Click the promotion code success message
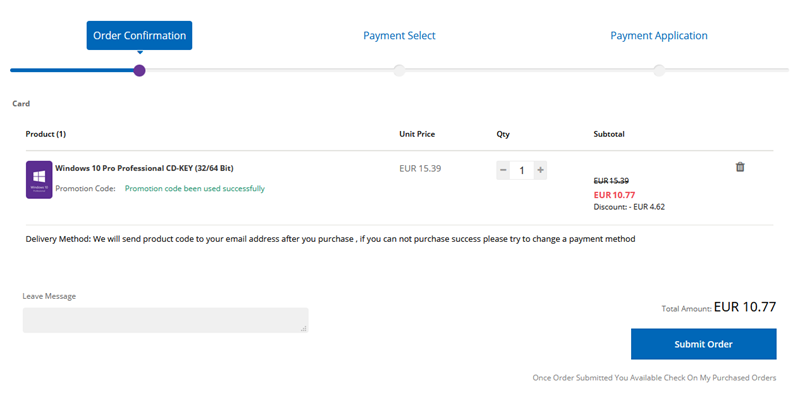The image size is (800, 407). point(194,188)
